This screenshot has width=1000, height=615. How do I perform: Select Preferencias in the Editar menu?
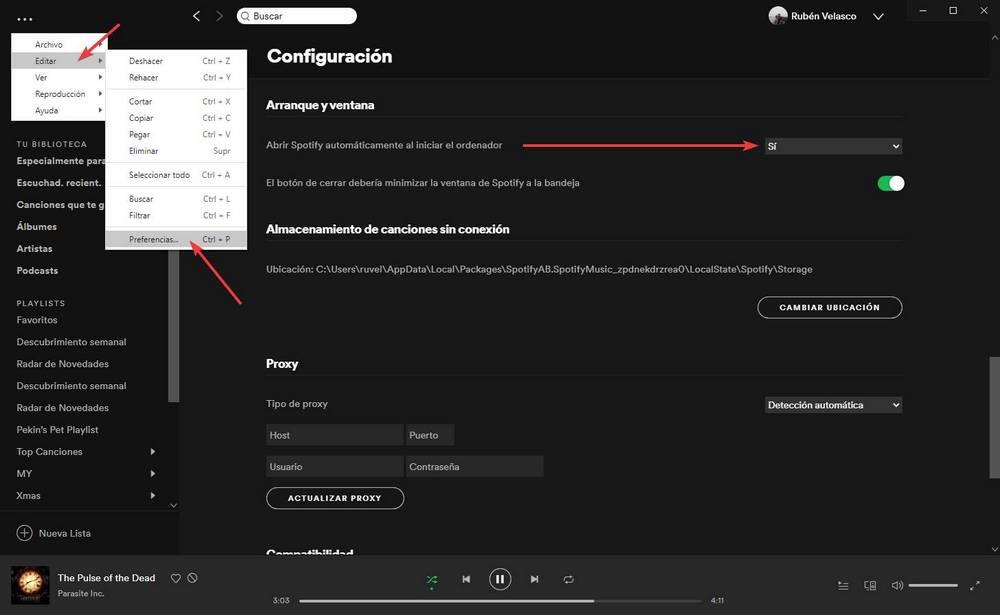point(155,239)
